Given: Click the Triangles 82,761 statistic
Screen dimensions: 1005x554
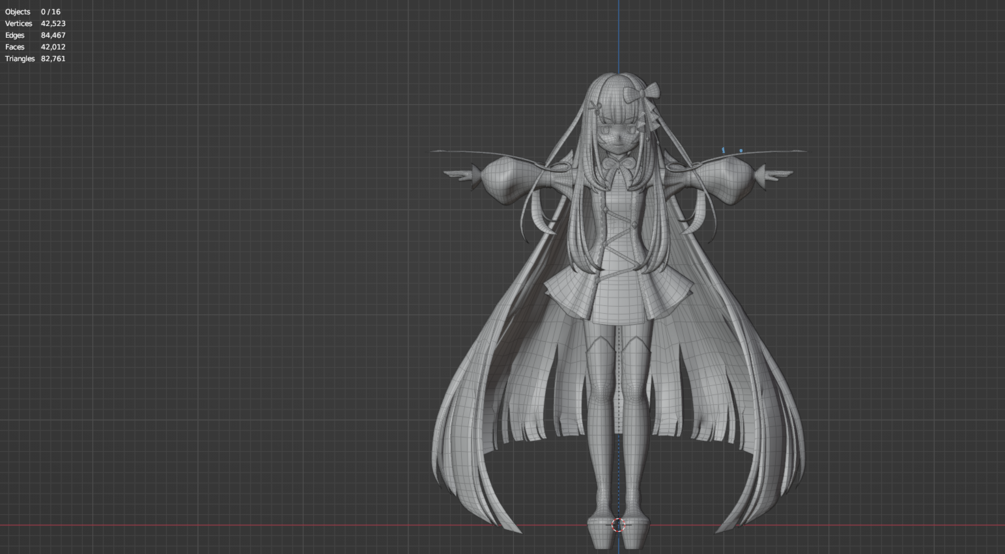Looking at the screenshot, I should click(x=35, y=58).
